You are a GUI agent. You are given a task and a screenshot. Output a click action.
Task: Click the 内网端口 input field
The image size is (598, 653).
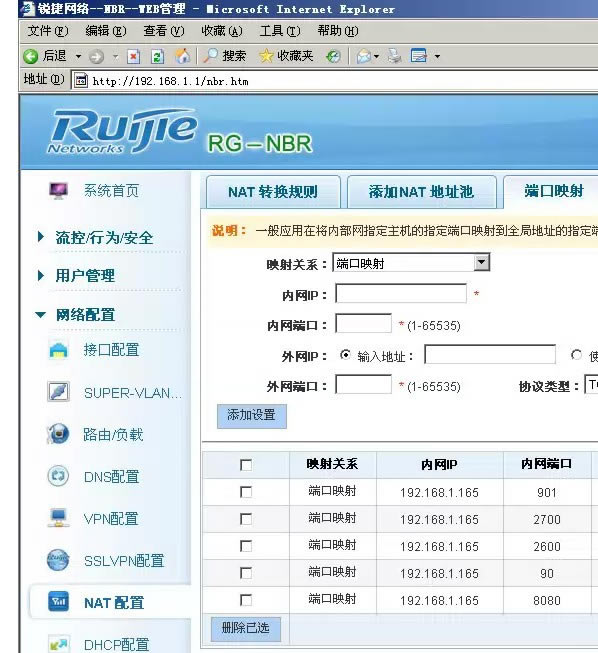(x=363, y=323)
